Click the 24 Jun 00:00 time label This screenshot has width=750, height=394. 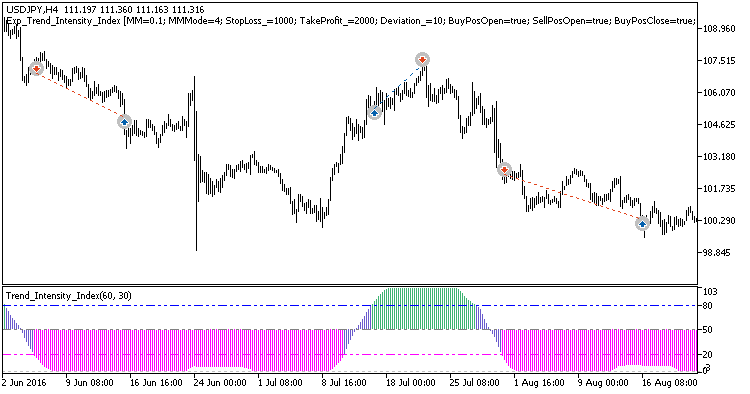tap(220, 383)
